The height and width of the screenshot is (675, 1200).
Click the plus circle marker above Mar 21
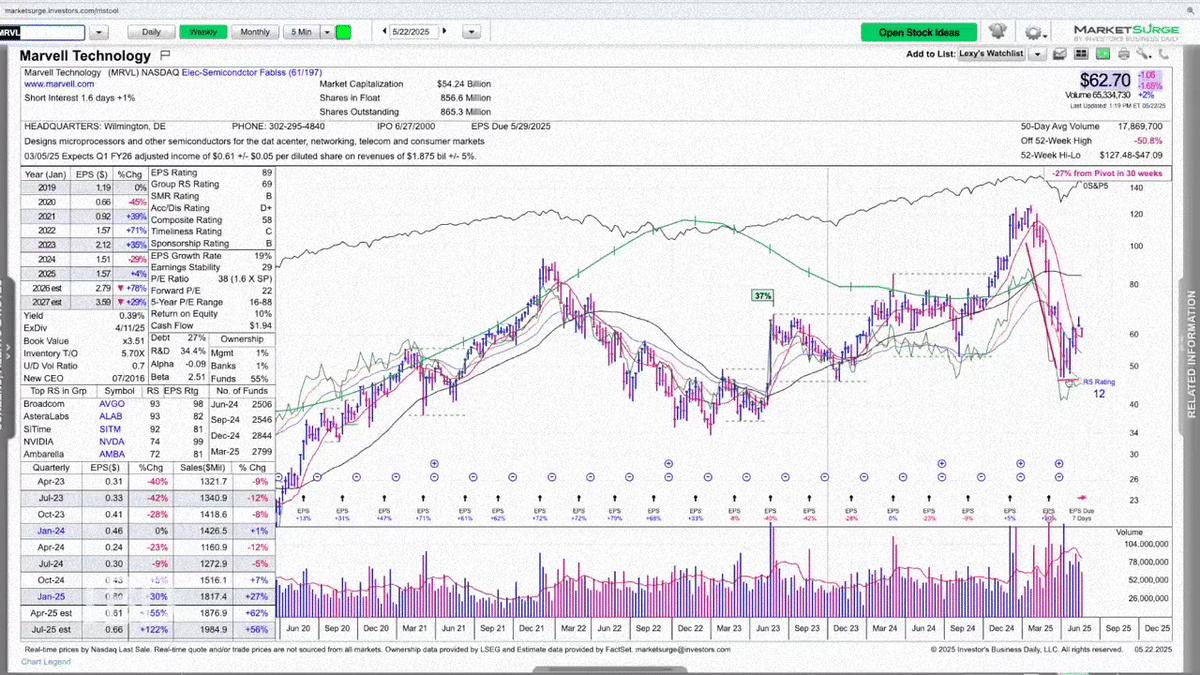pos(434,464)
